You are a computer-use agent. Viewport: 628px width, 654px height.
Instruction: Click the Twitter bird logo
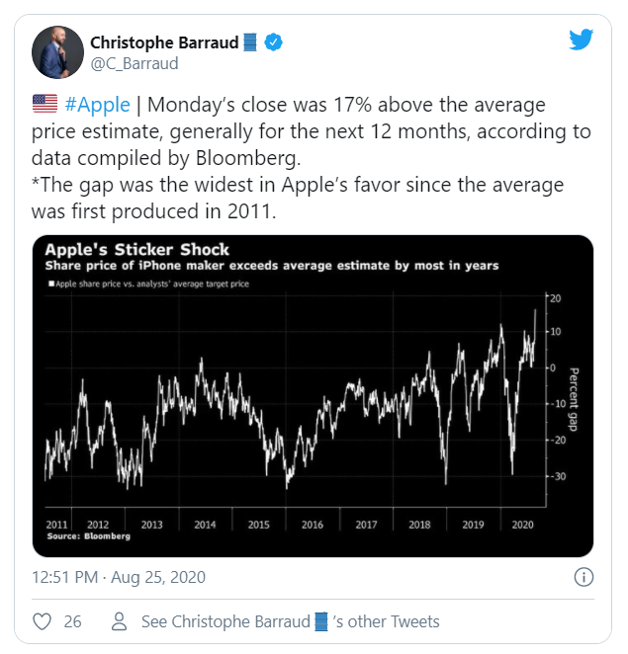[x=581, y=40]
